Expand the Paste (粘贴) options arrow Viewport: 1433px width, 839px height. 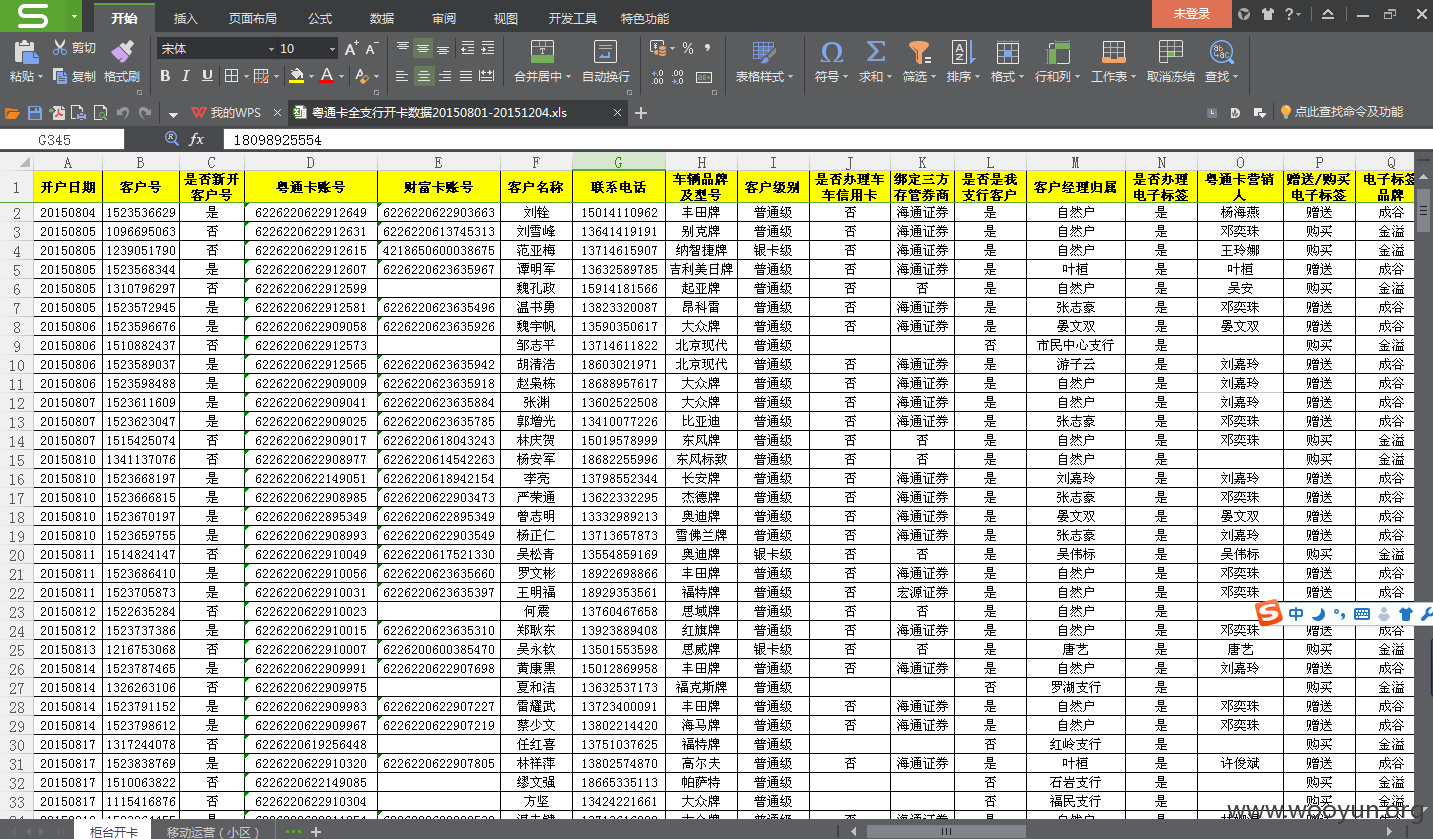click(x=39, y=77)
